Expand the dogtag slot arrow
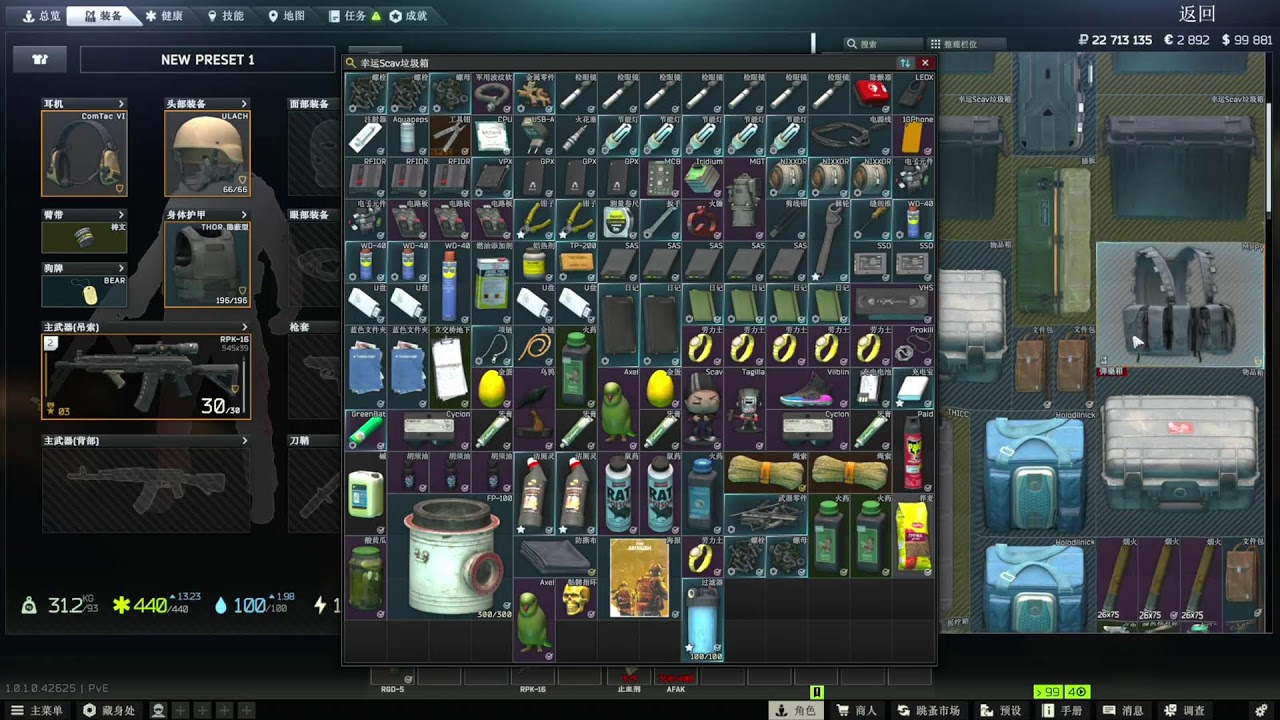The height and width of the screenshot is (720, 1280). [x=121, y=268]
